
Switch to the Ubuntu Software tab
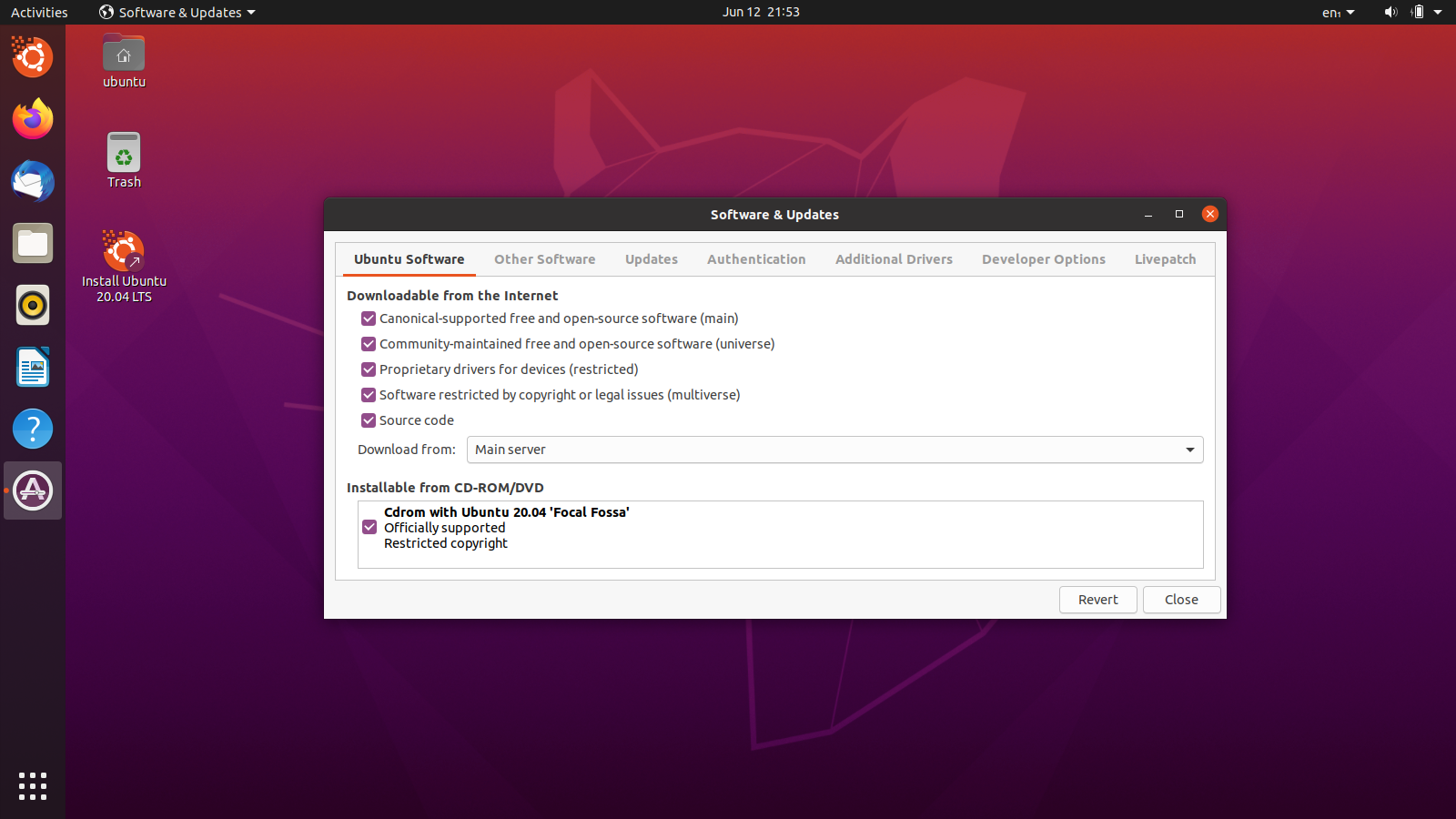(x=409, y=259)
